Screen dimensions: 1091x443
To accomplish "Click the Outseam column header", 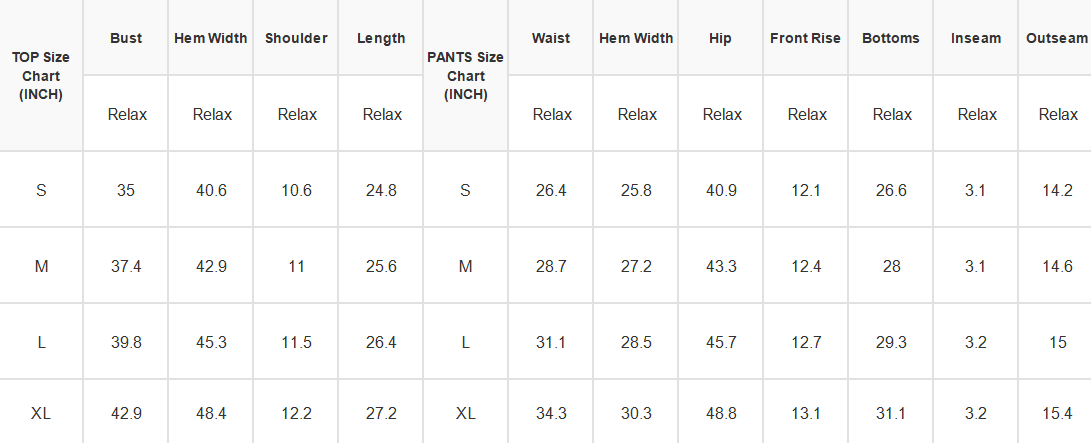I will tap(1056, 38).
